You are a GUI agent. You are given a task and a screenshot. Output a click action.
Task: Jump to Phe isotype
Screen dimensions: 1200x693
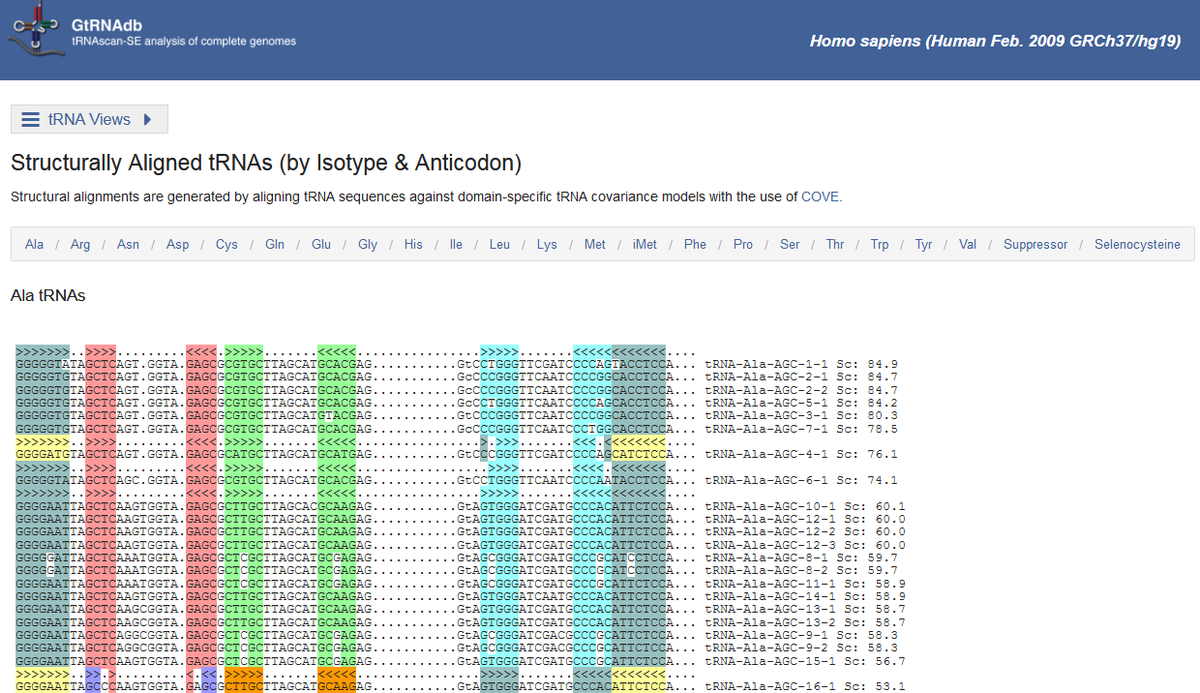(x=695, y=244)
